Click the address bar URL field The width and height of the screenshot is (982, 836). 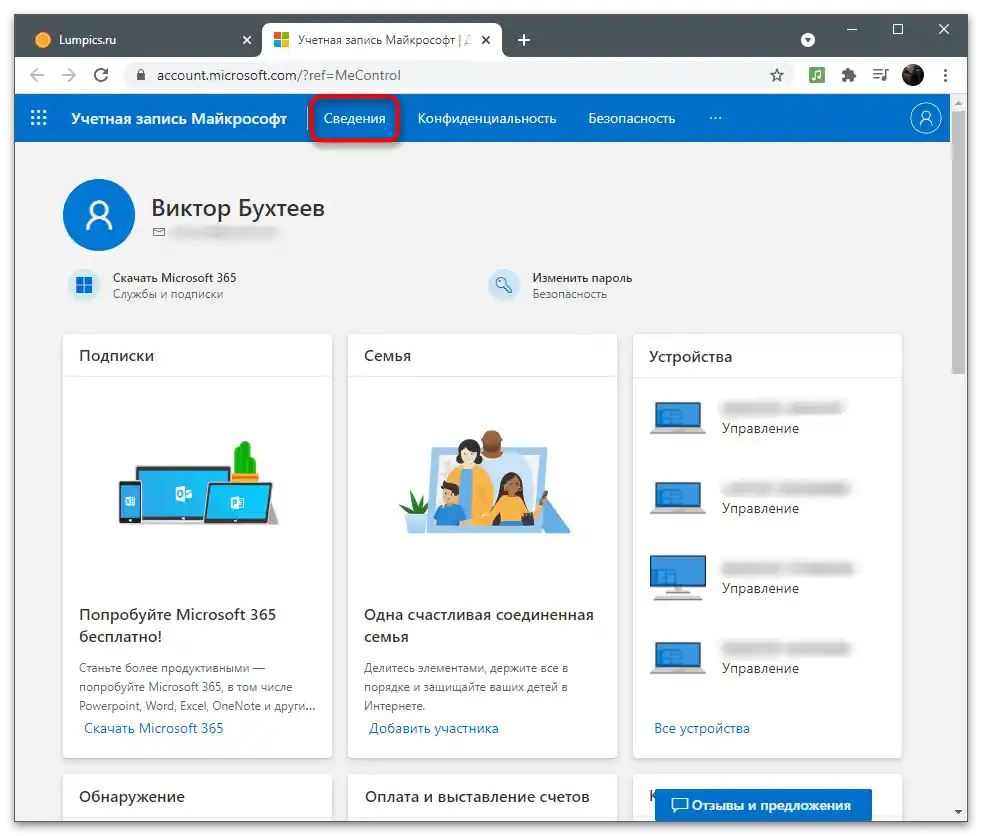pyautogui.click(x=457, y=75)
